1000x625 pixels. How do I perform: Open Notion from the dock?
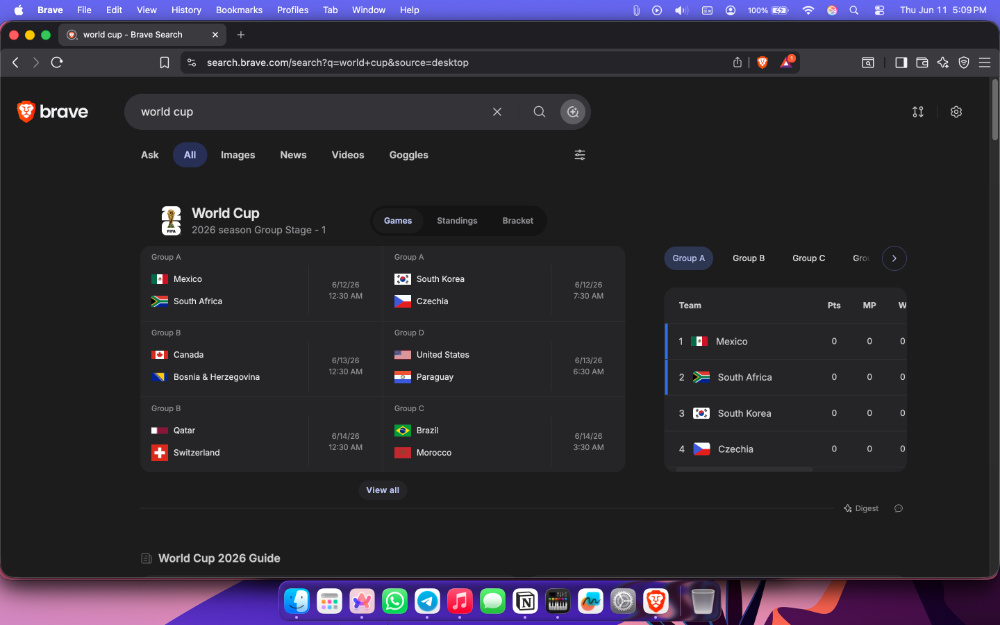pyautogui.click(x=525, y=601)
